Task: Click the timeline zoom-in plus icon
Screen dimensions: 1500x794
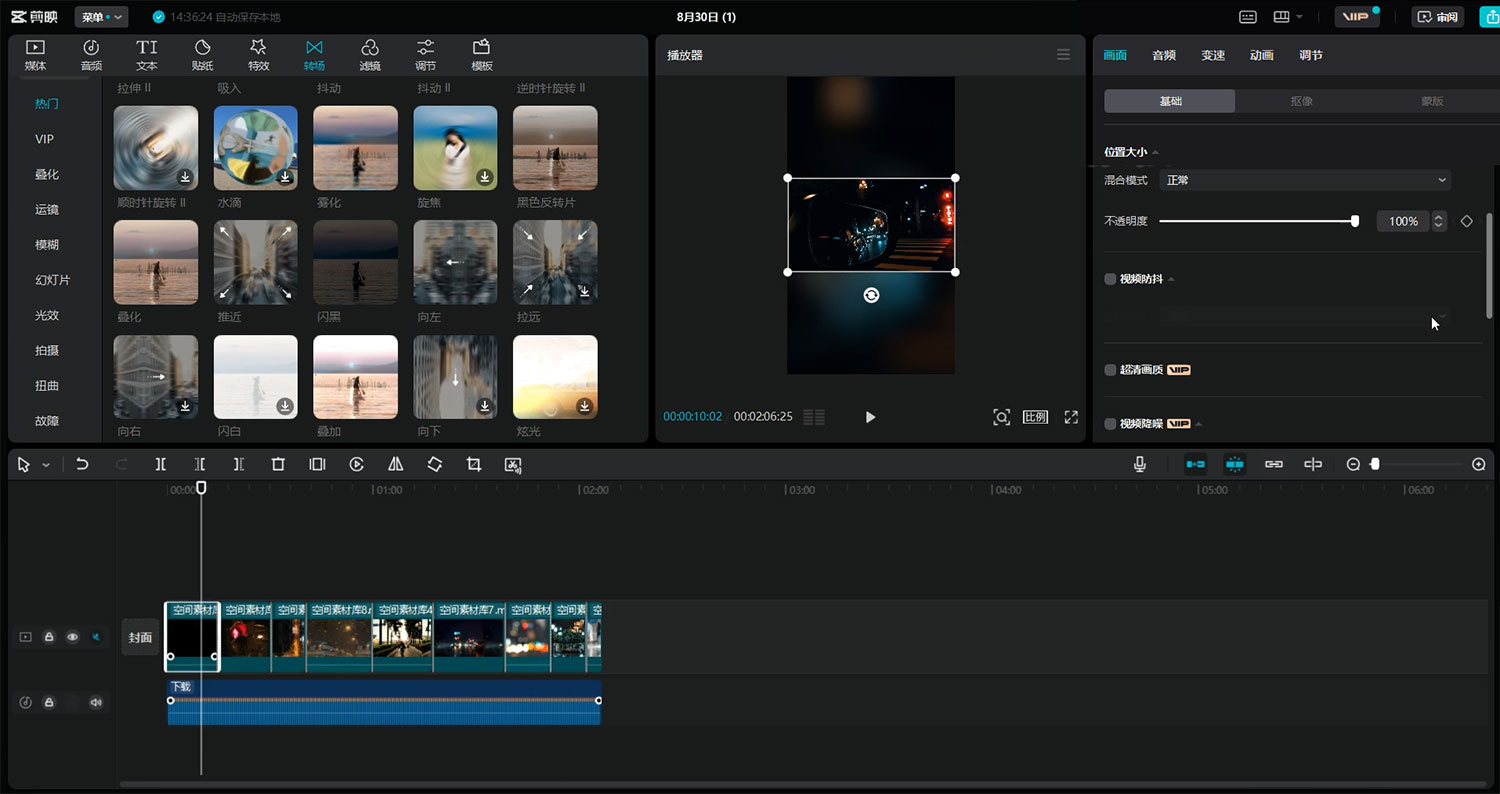Action: coord(1479,464)
